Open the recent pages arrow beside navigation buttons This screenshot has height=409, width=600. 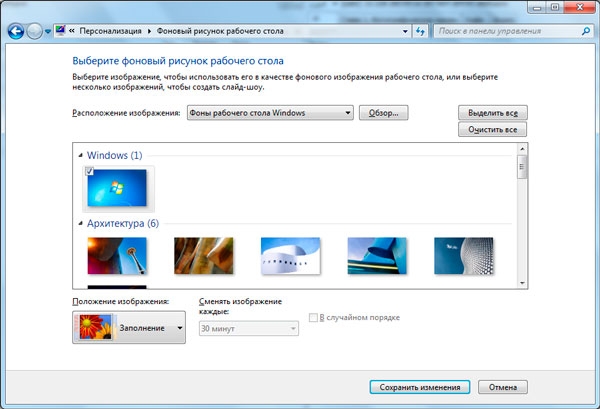[x=48, y=32]
